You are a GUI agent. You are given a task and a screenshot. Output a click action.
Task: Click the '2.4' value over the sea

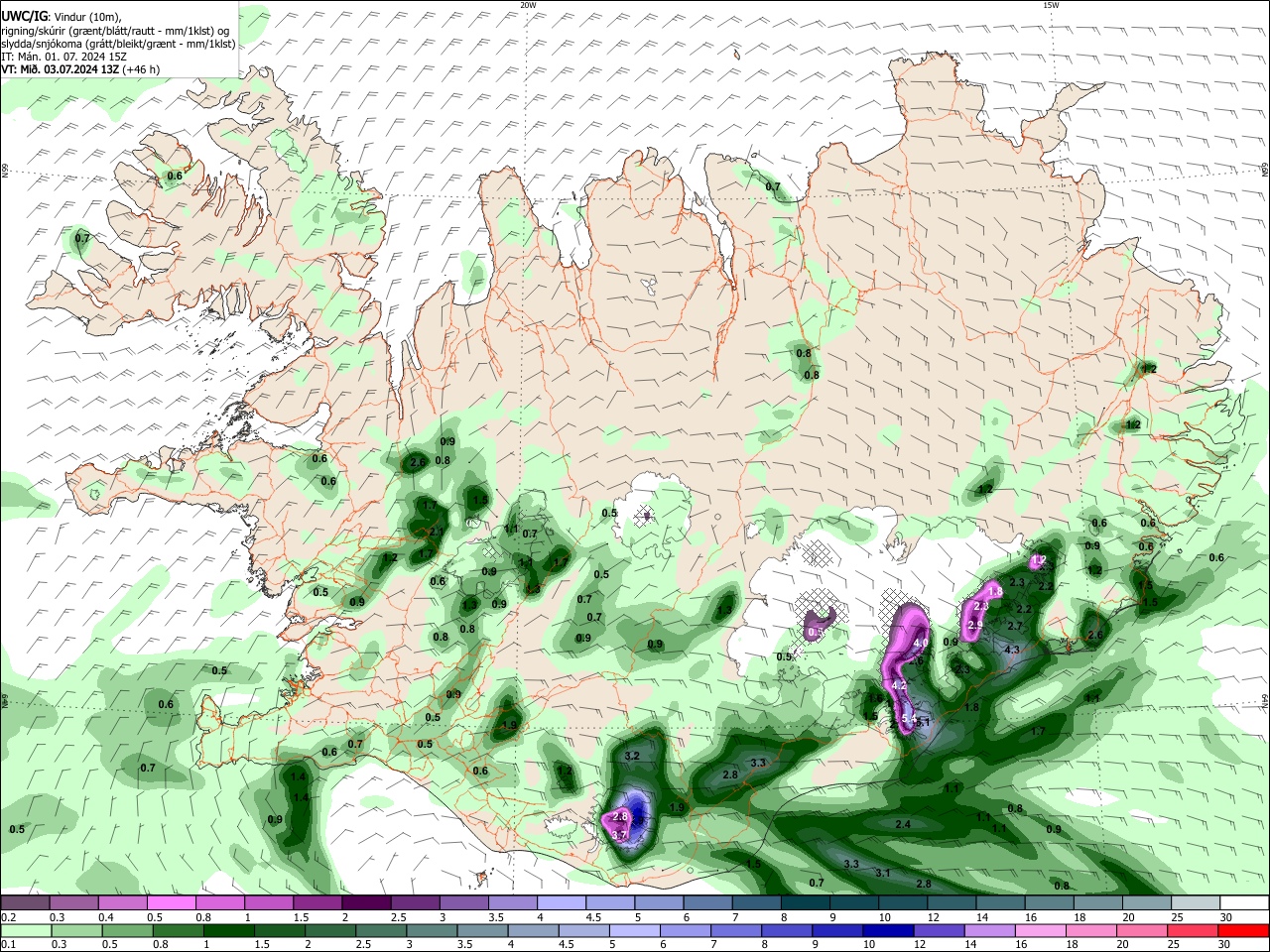click(903, 824)
